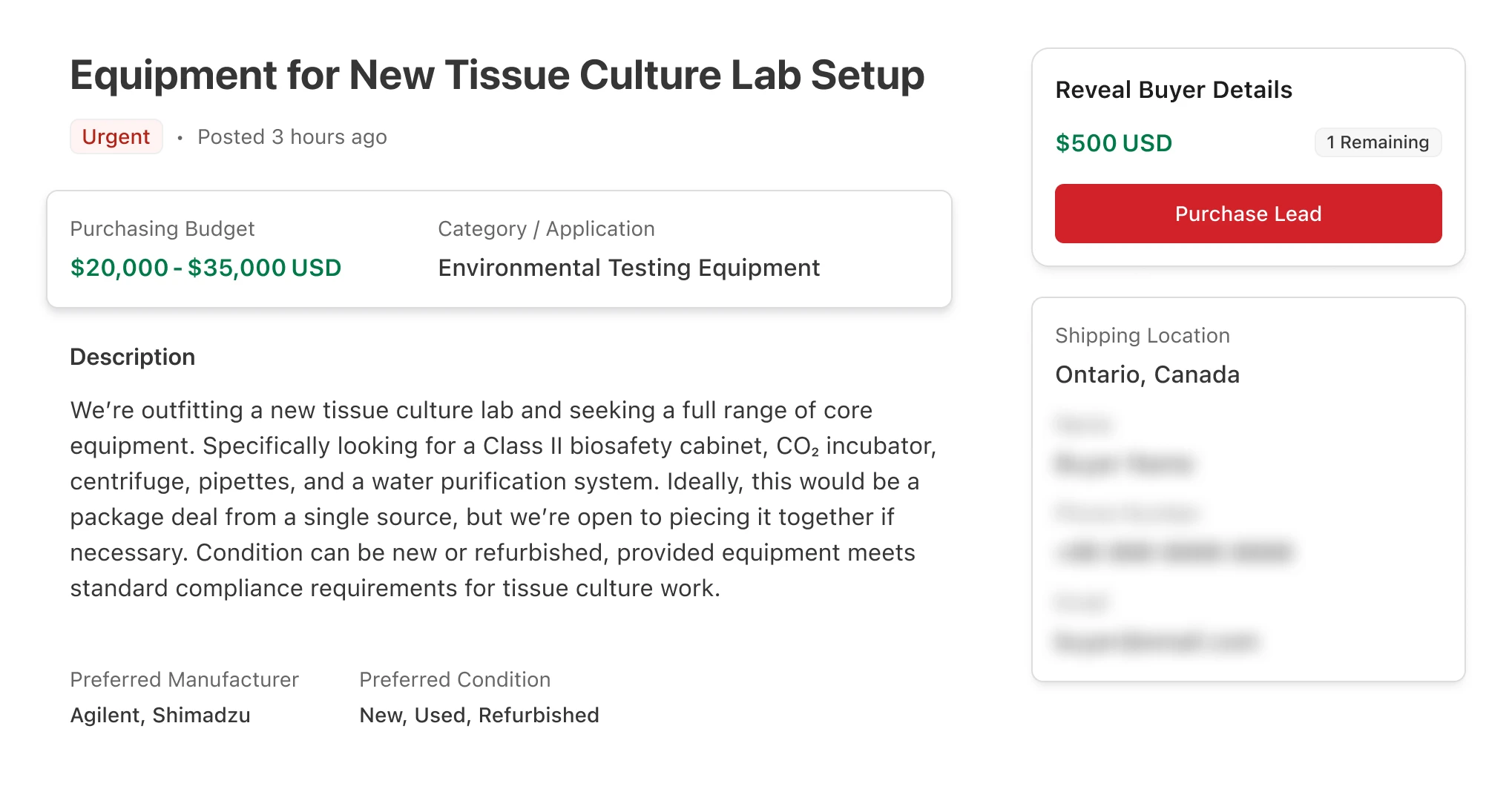Click the Category / Application label
This screenshot has width=1512, height=789.
pyautogui.click(x=546, y=229)
